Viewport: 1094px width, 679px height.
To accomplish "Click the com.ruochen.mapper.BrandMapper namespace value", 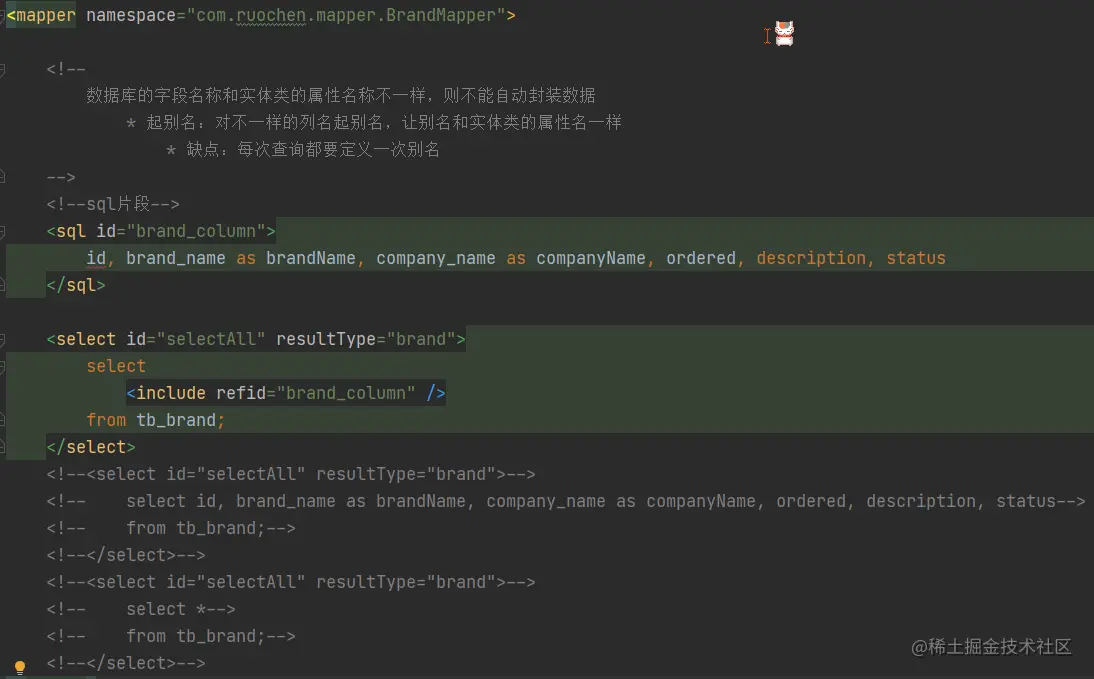I will 345,15.
